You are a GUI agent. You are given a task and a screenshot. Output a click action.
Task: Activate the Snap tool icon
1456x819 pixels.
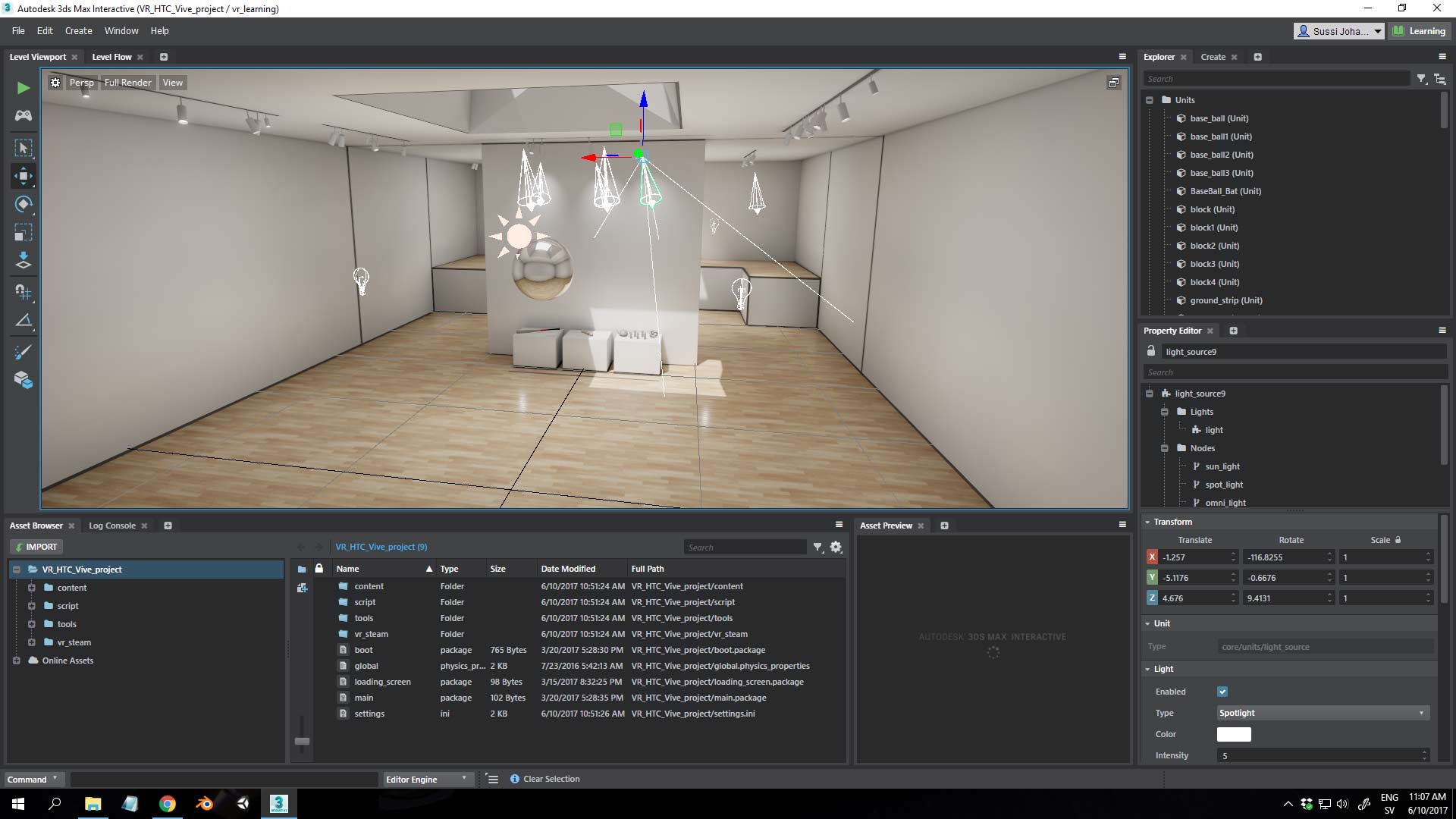point(23,292)
